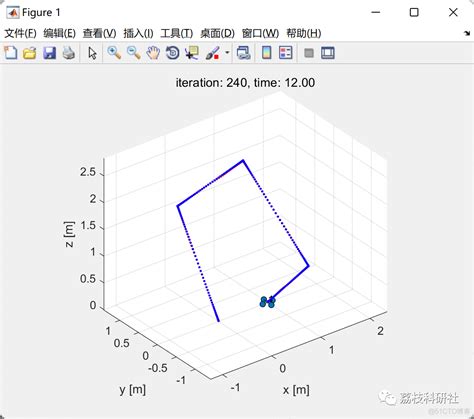The width and height of the screenshot is (474, 419).
Task: Open the 桌面(D) menu
Action: coord(217,33)
